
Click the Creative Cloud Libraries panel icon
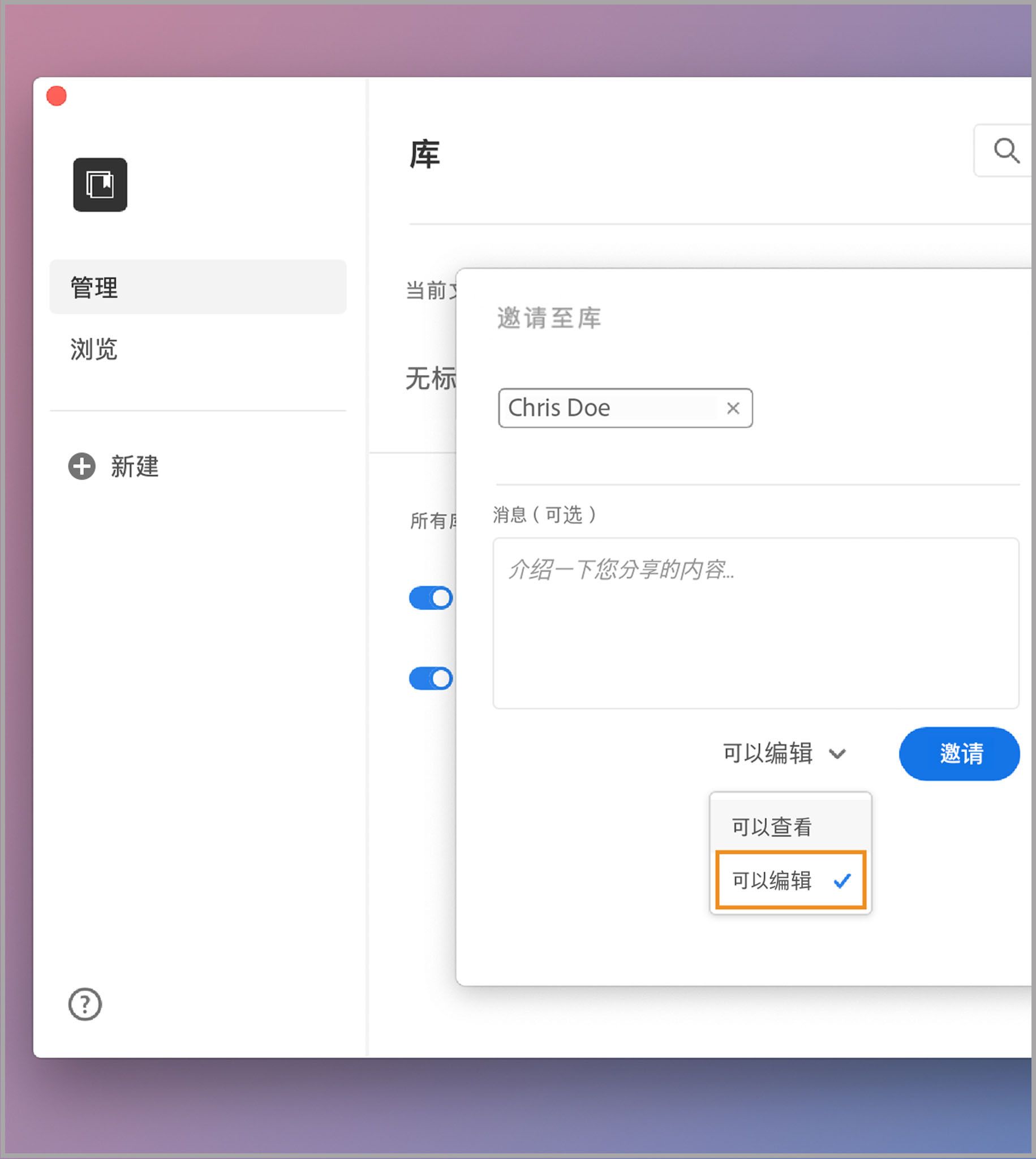100,184
